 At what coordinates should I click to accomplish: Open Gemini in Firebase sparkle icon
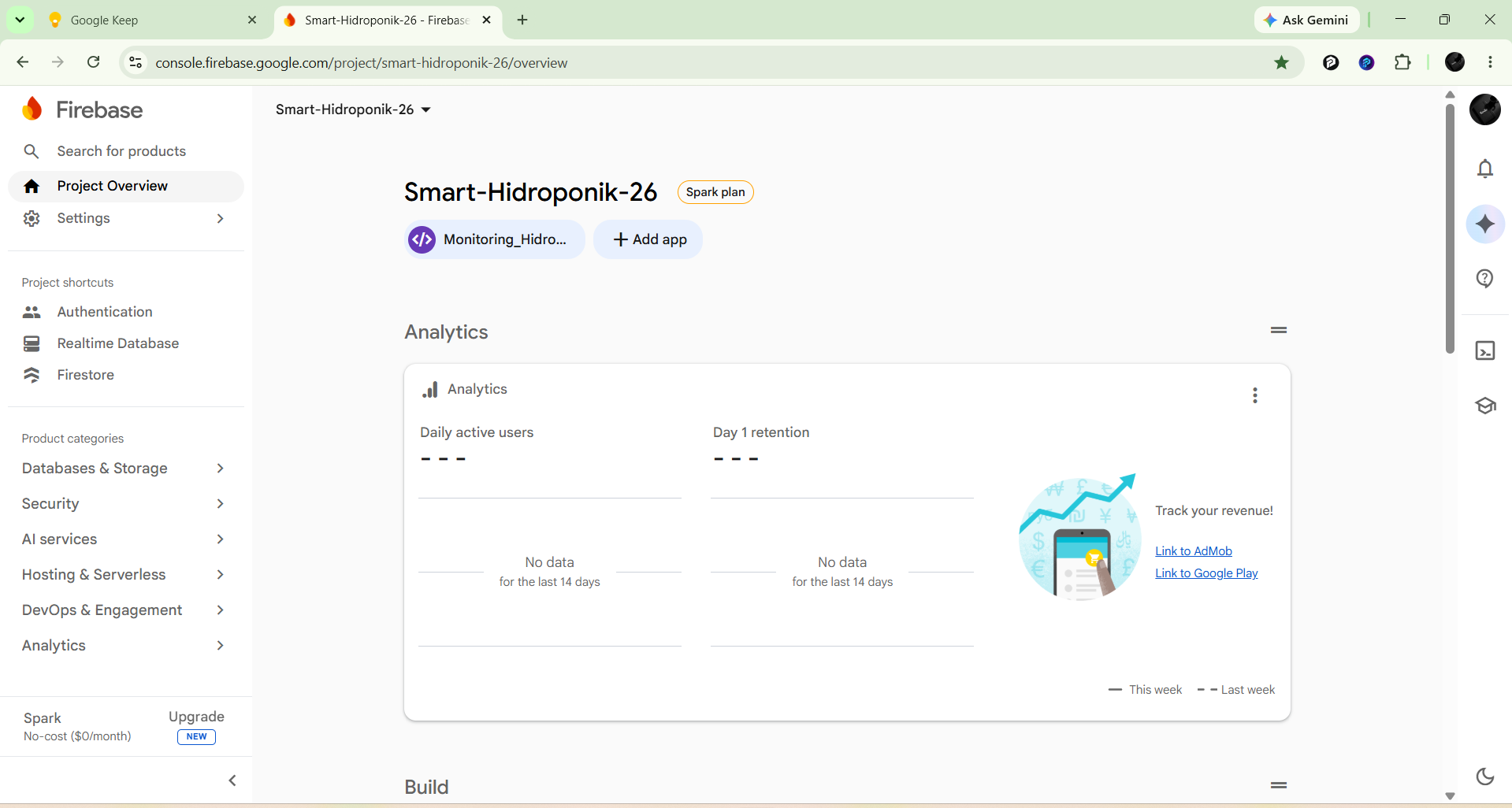(x=1485, y=224)
